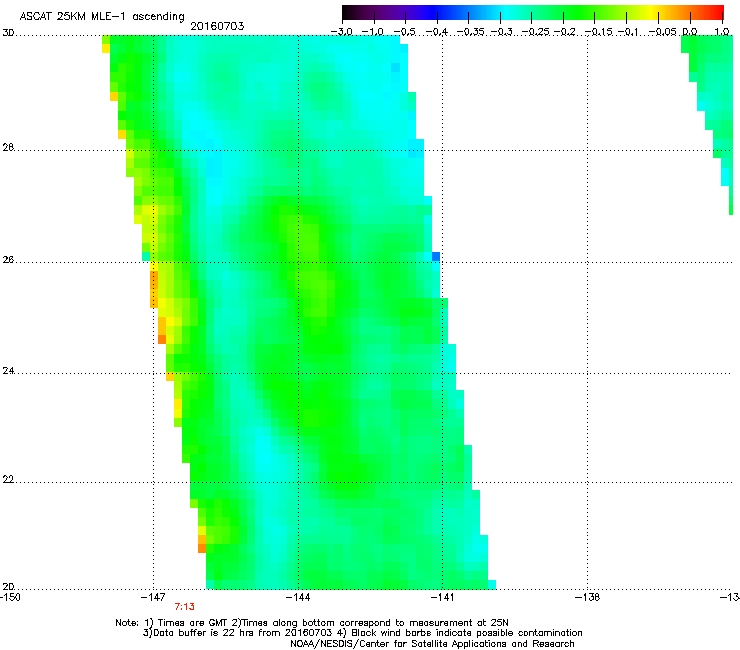Click the -0.15 label on color scale
740x650 pixels.
click(x=599, y=32)
